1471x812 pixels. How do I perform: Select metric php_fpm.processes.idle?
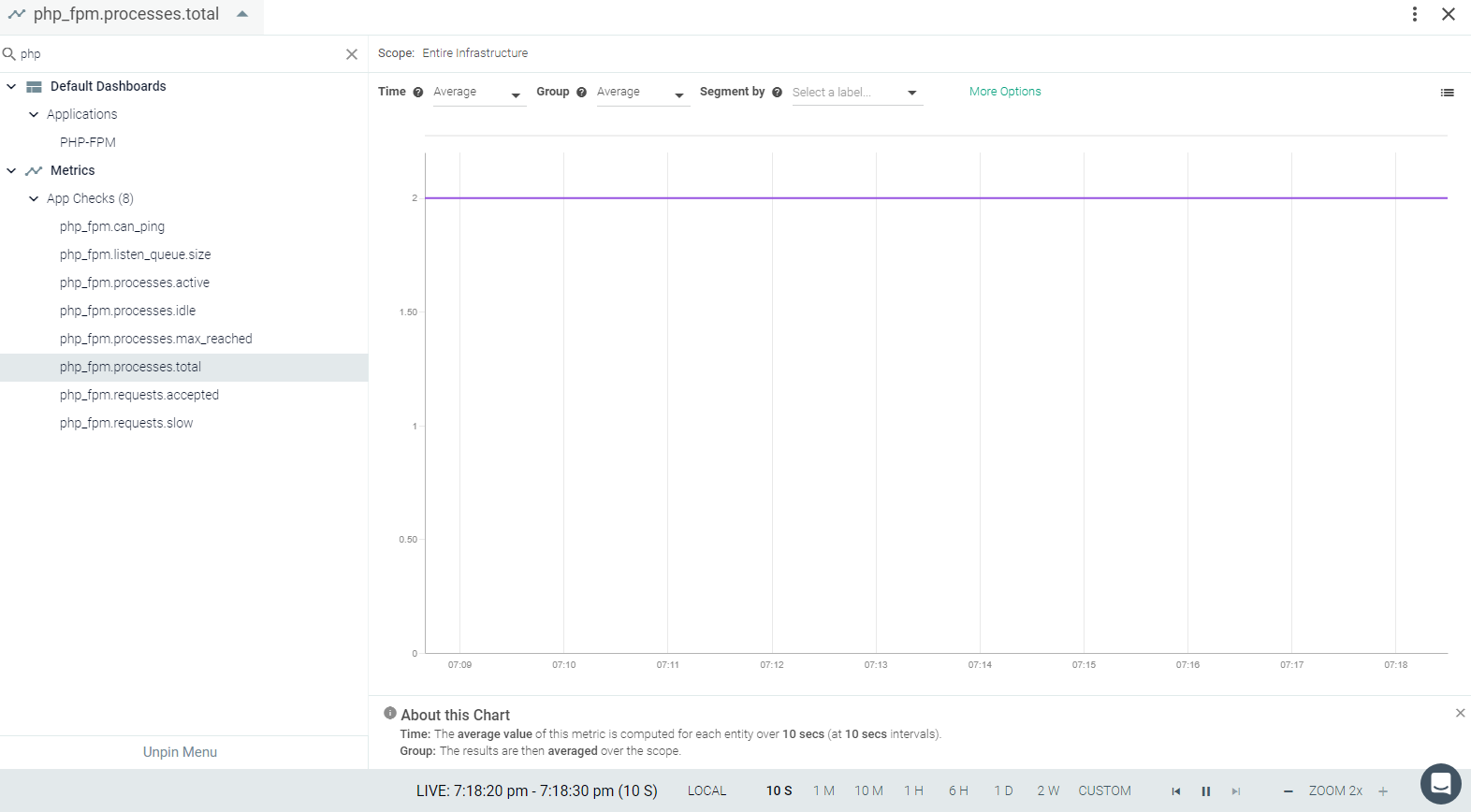[128, 311]
